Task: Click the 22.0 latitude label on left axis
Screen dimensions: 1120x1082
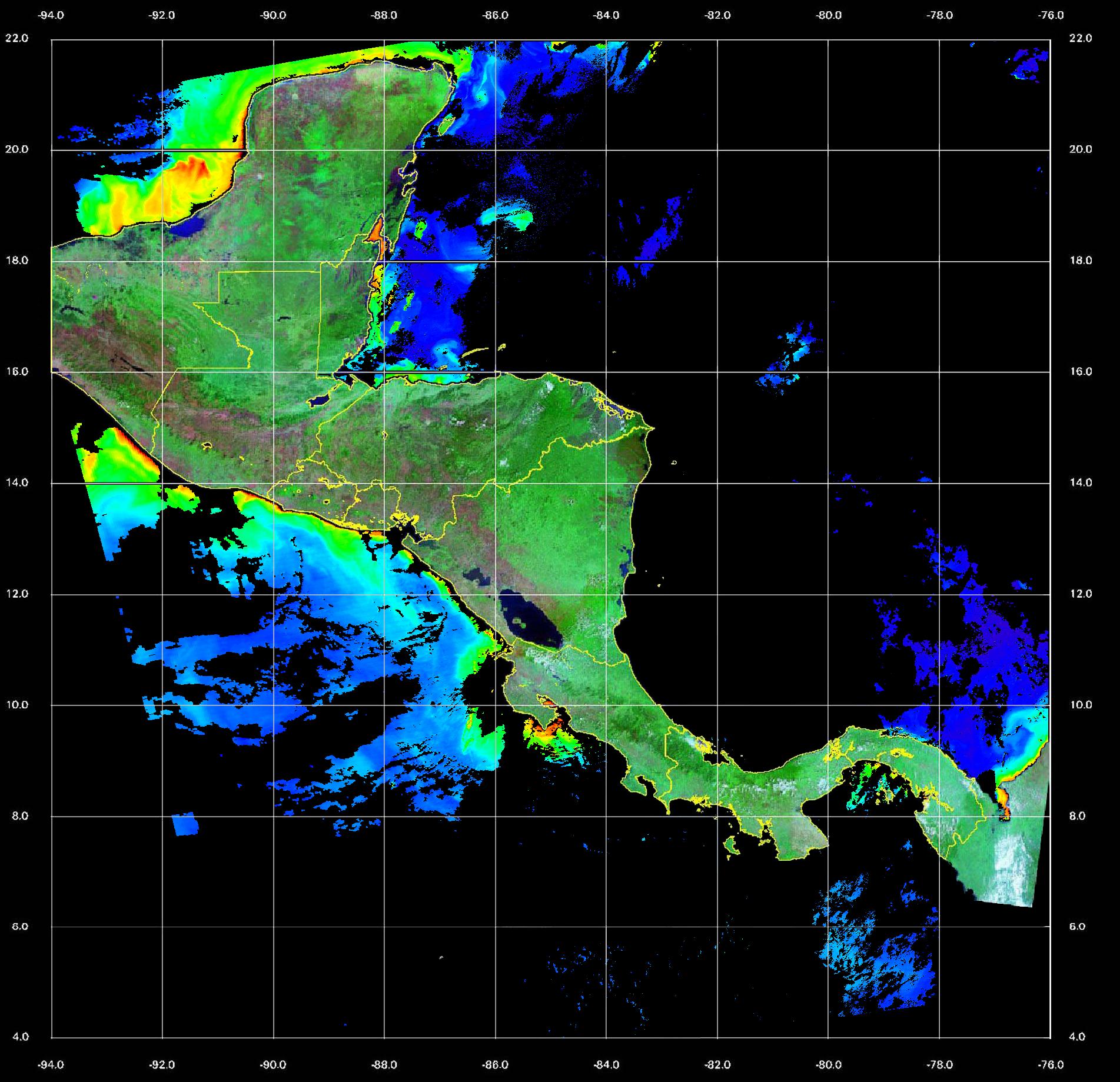Action: coord(16,38)
